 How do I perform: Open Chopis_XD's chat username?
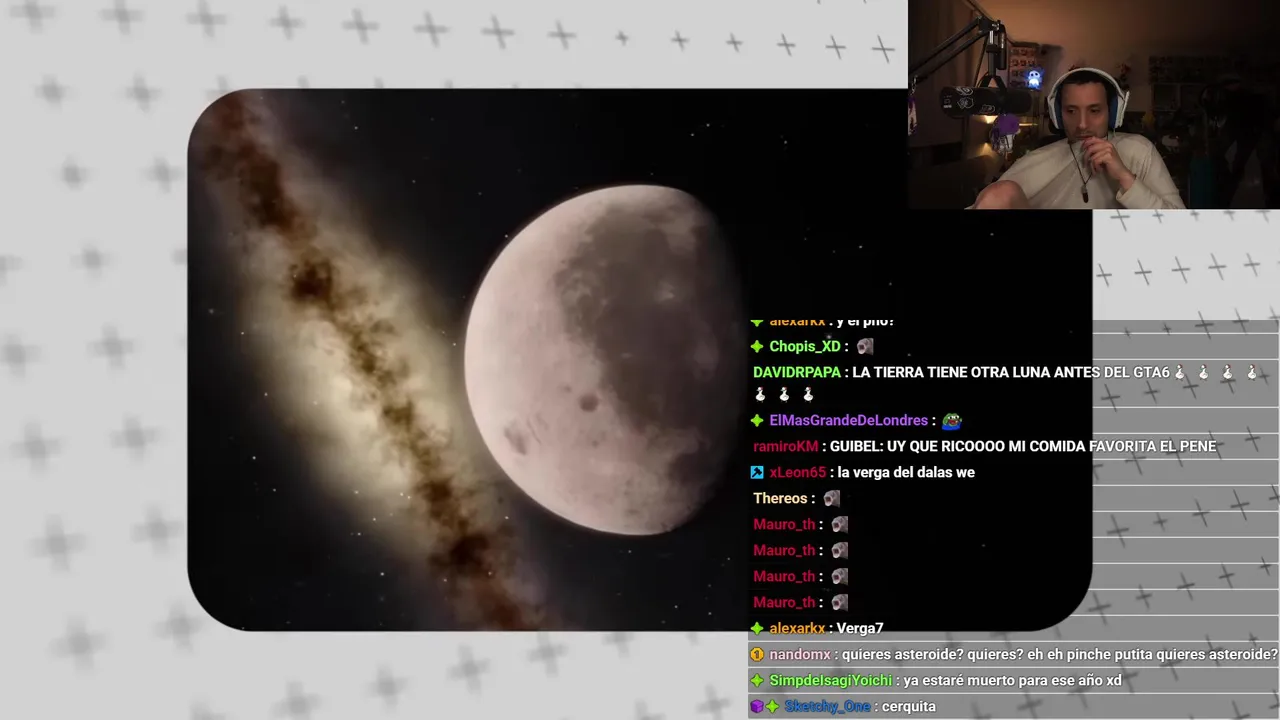coord(805,347)
